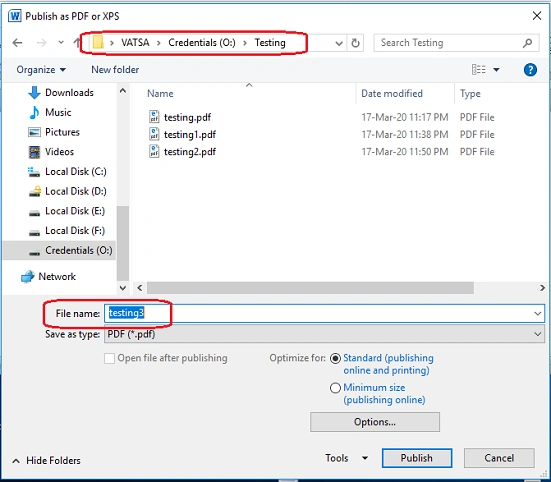Image resolution: width=551 pixels, height=482 pixels.
Task: Sort files by Name column
Action: point(160,93)
